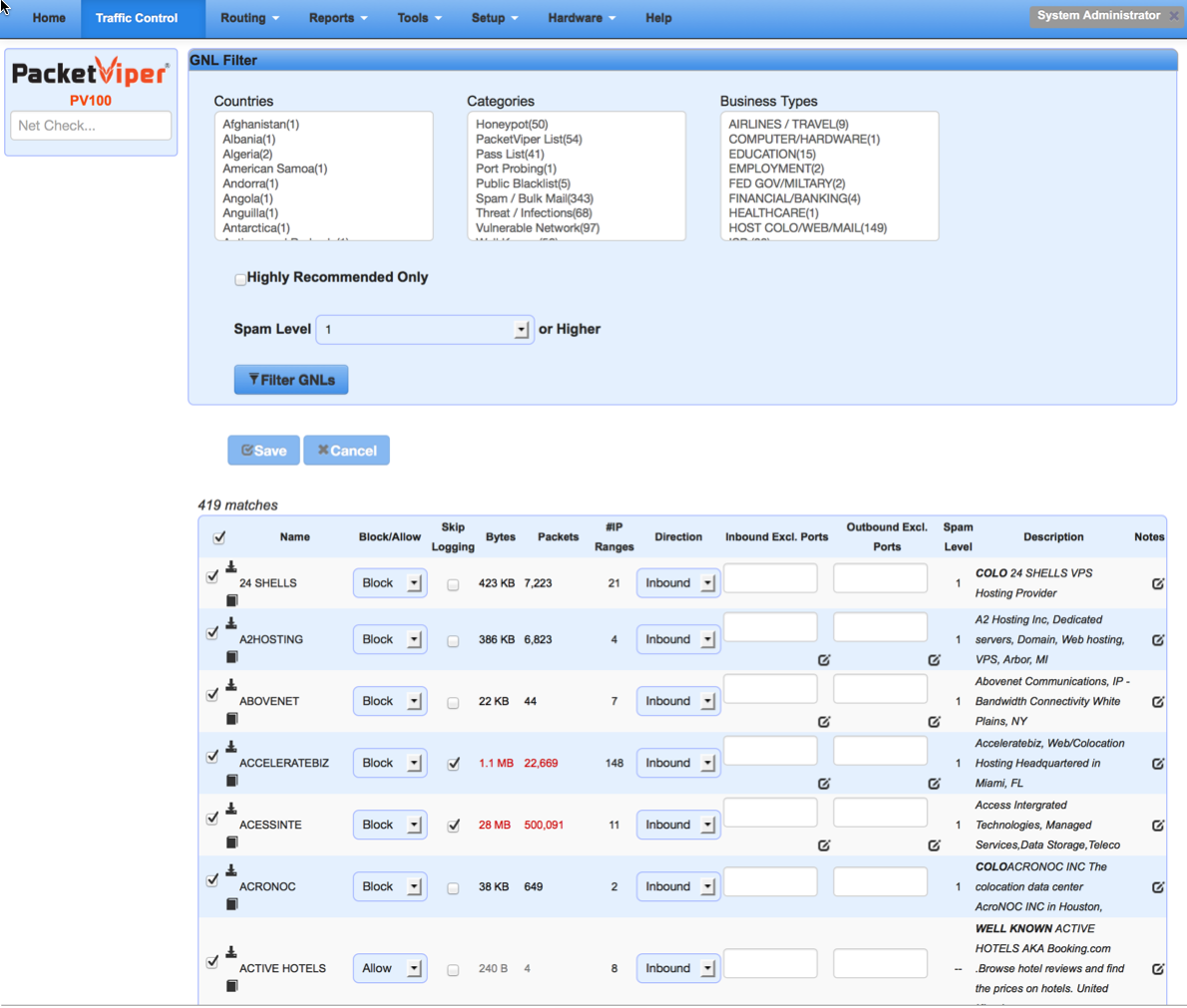Select EDUCATION(15) in Business Types list
Viewport: 1187px width, 1008px height.
772,154
